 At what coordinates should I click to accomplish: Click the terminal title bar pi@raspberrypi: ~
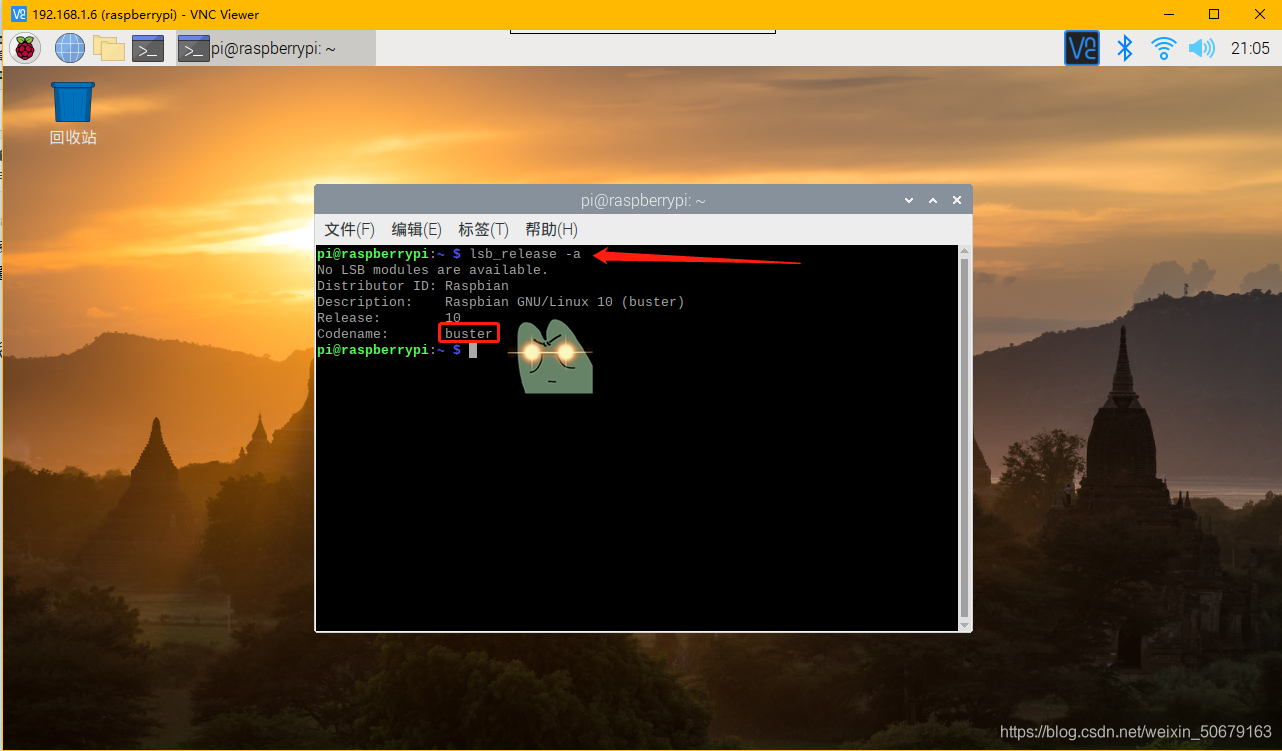(x=643, y=201)
